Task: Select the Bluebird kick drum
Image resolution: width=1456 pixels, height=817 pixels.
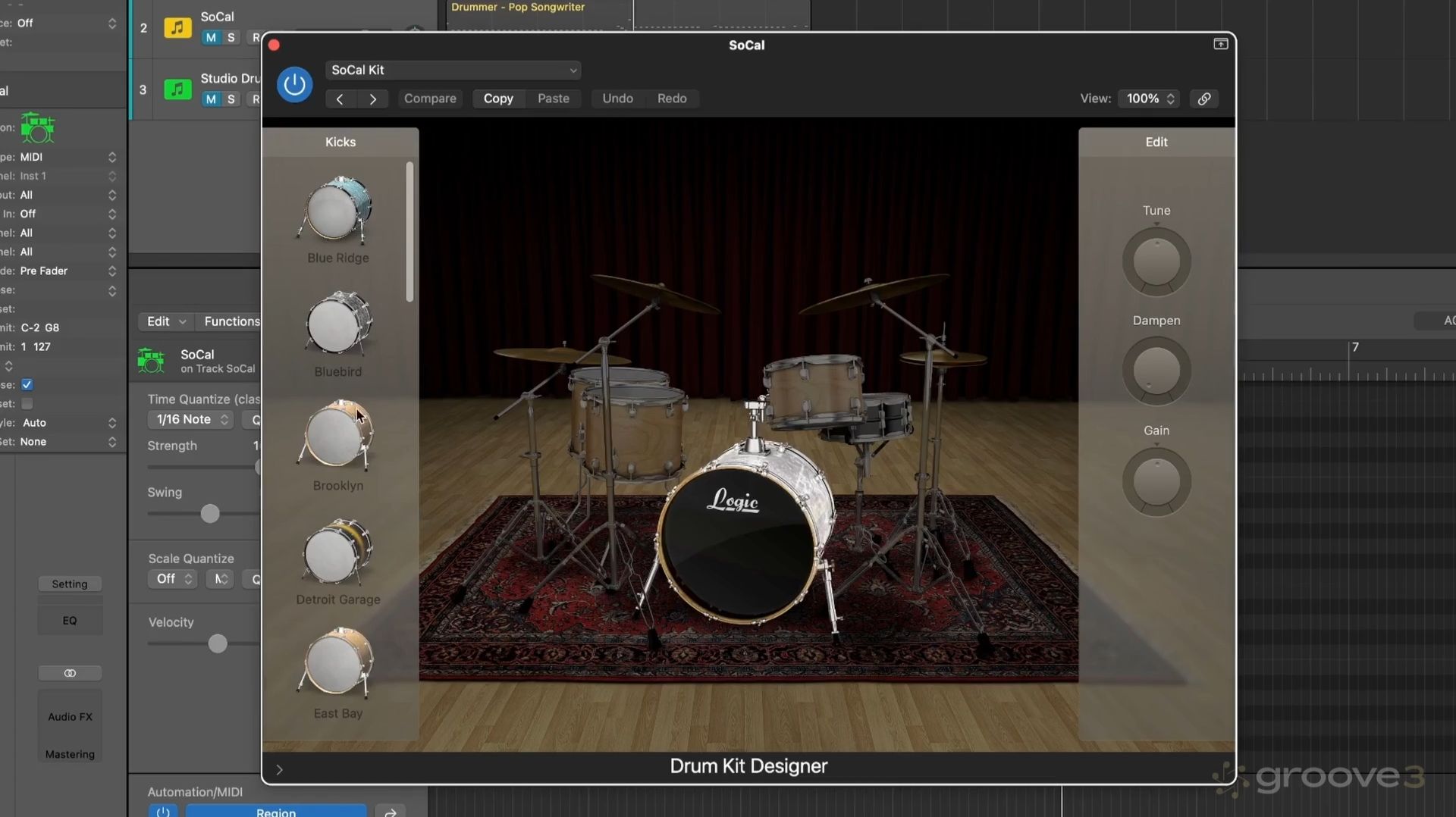Action: coord(337,324)
